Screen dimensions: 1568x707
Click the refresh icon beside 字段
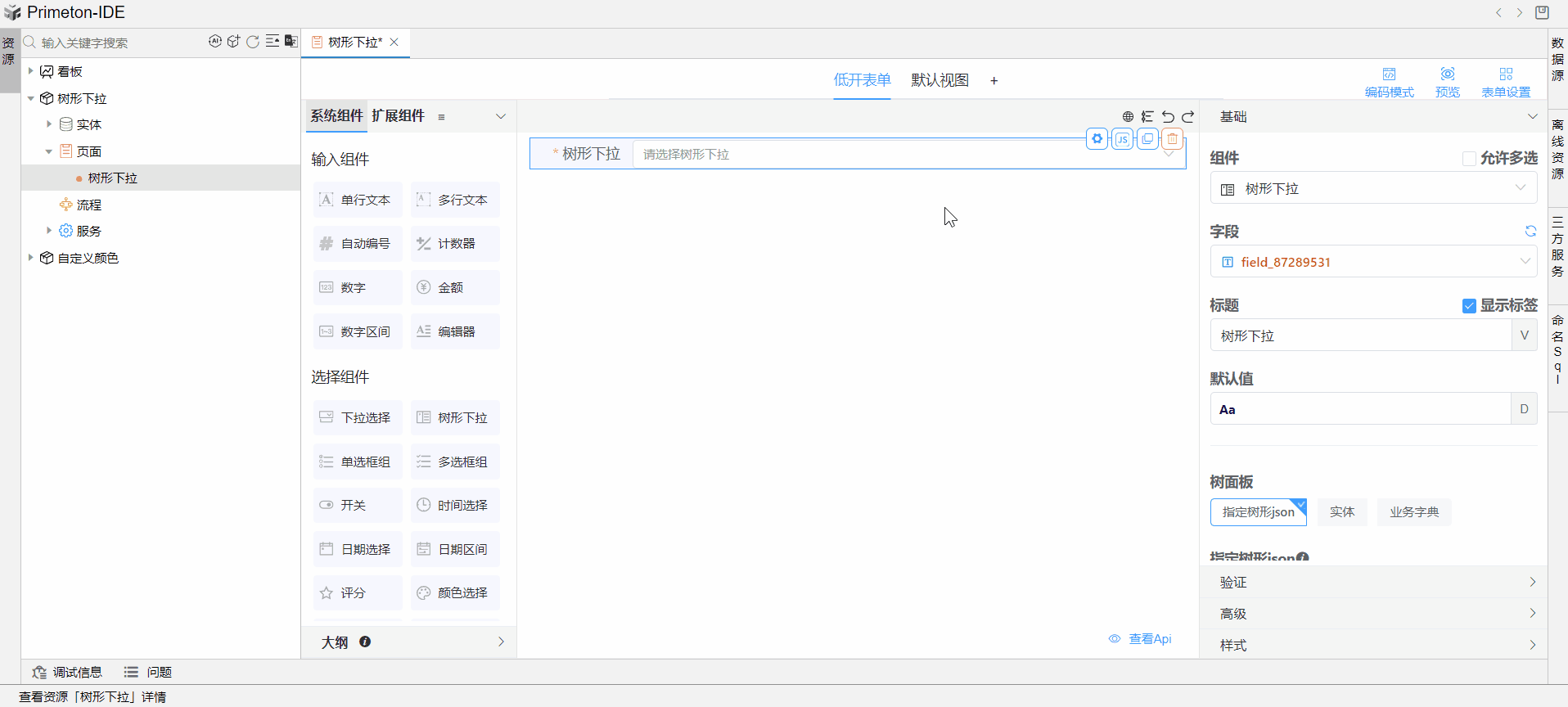[x=1530, y=232]
